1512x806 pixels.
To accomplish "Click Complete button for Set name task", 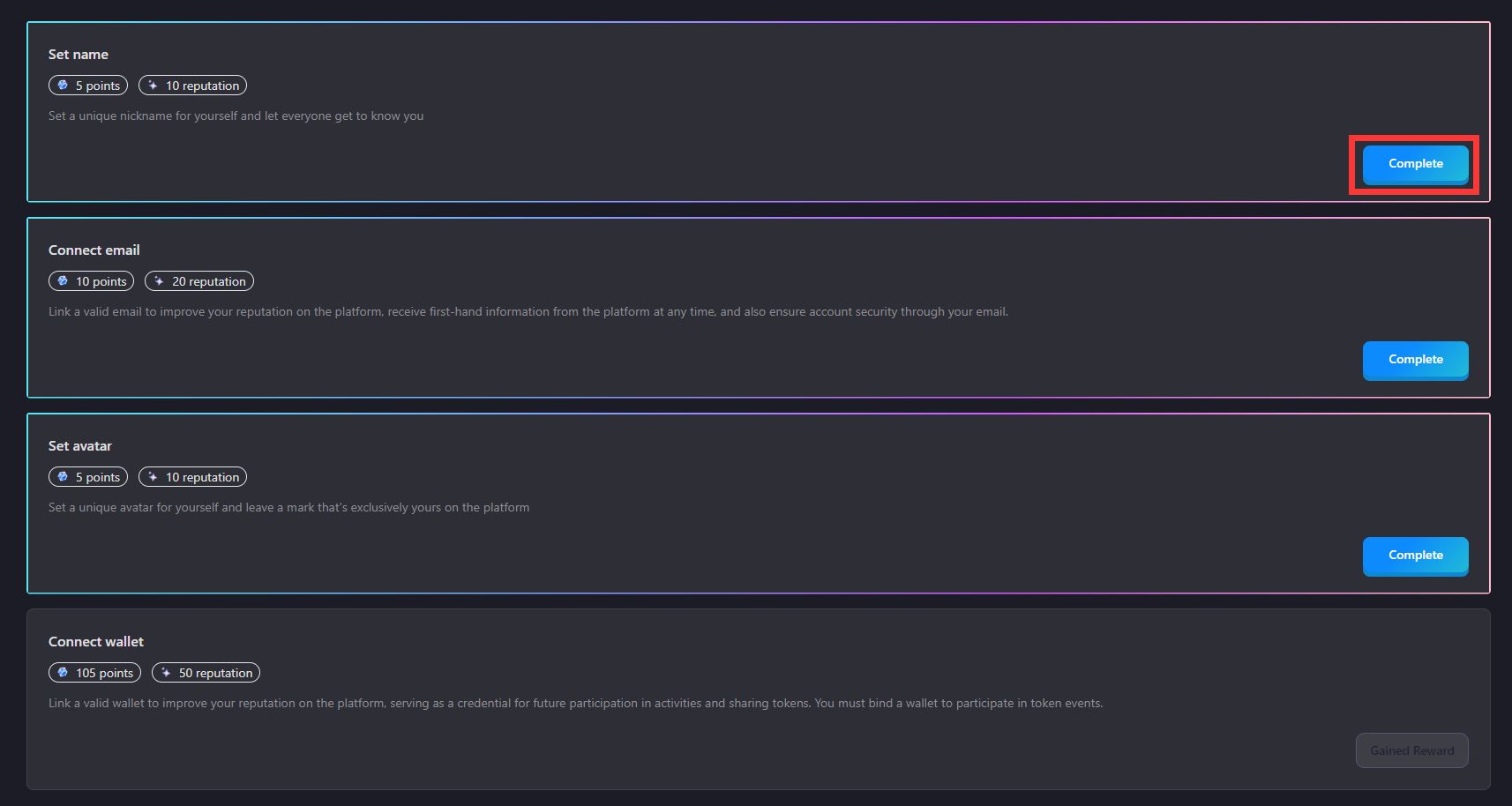I will [x=1415, y=165].
